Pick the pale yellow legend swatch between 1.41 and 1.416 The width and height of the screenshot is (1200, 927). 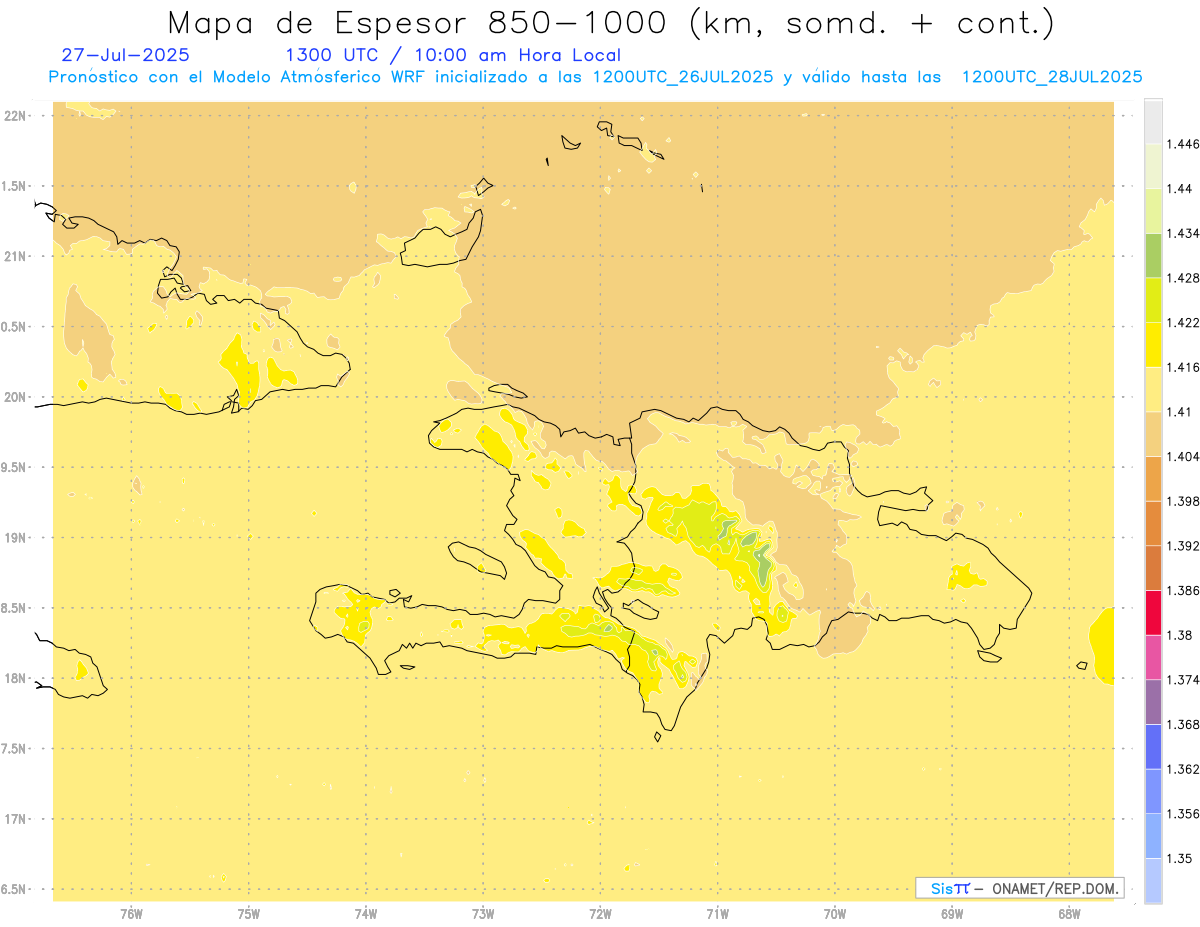click(x=1153, y=389)
